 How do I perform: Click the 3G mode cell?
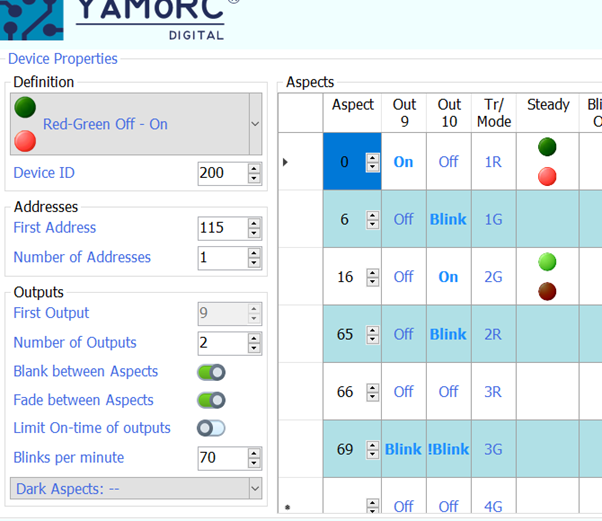point(494,449)
